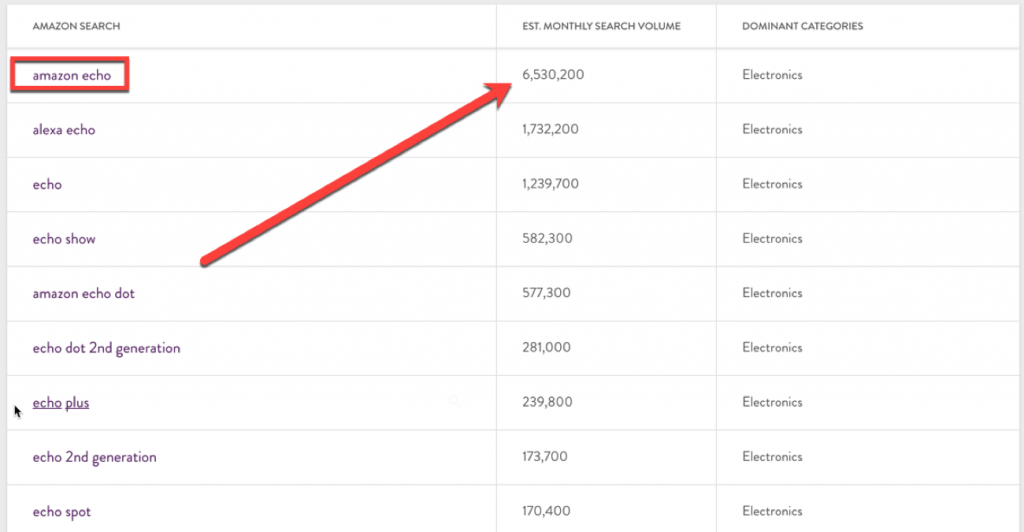Click the Dominant Categories column header

point(803,26)
